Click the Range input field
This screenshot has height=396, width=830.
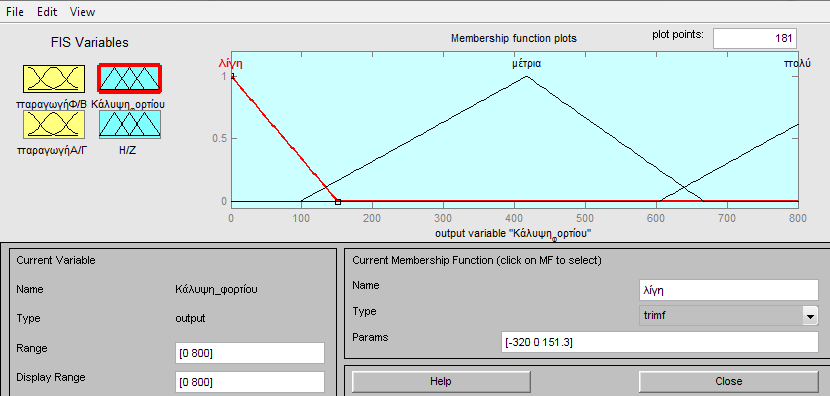point(250,353)
